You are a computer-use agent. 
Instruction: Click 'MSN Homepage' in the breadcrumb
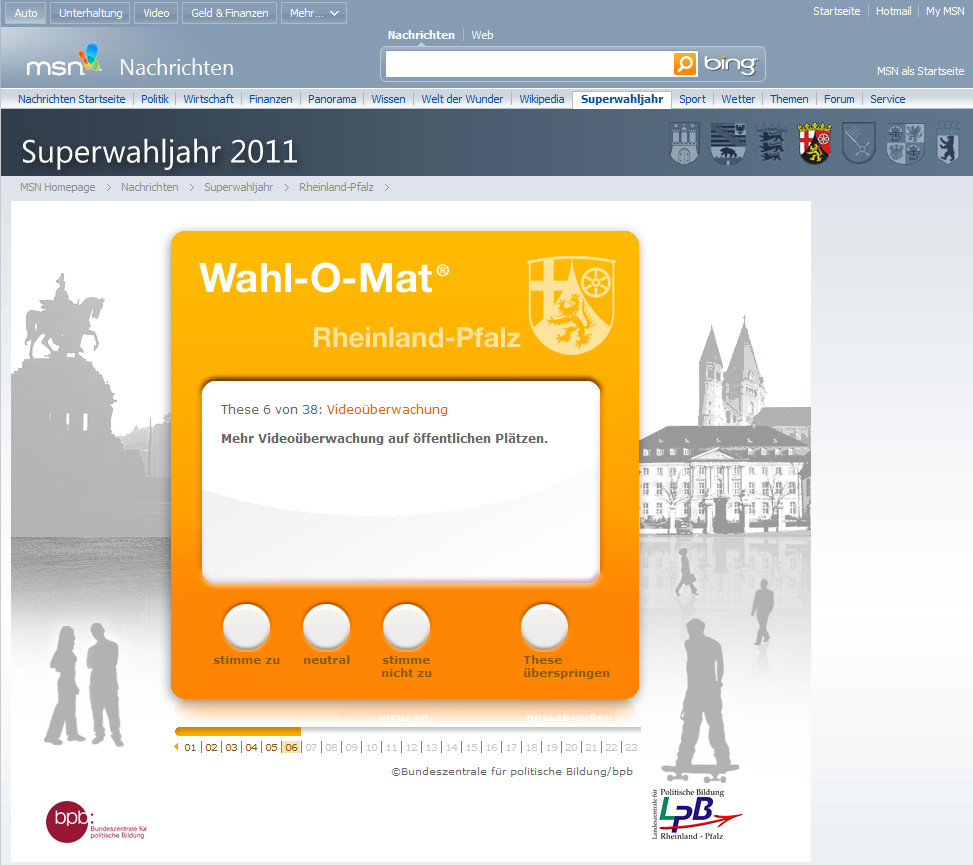58,187
